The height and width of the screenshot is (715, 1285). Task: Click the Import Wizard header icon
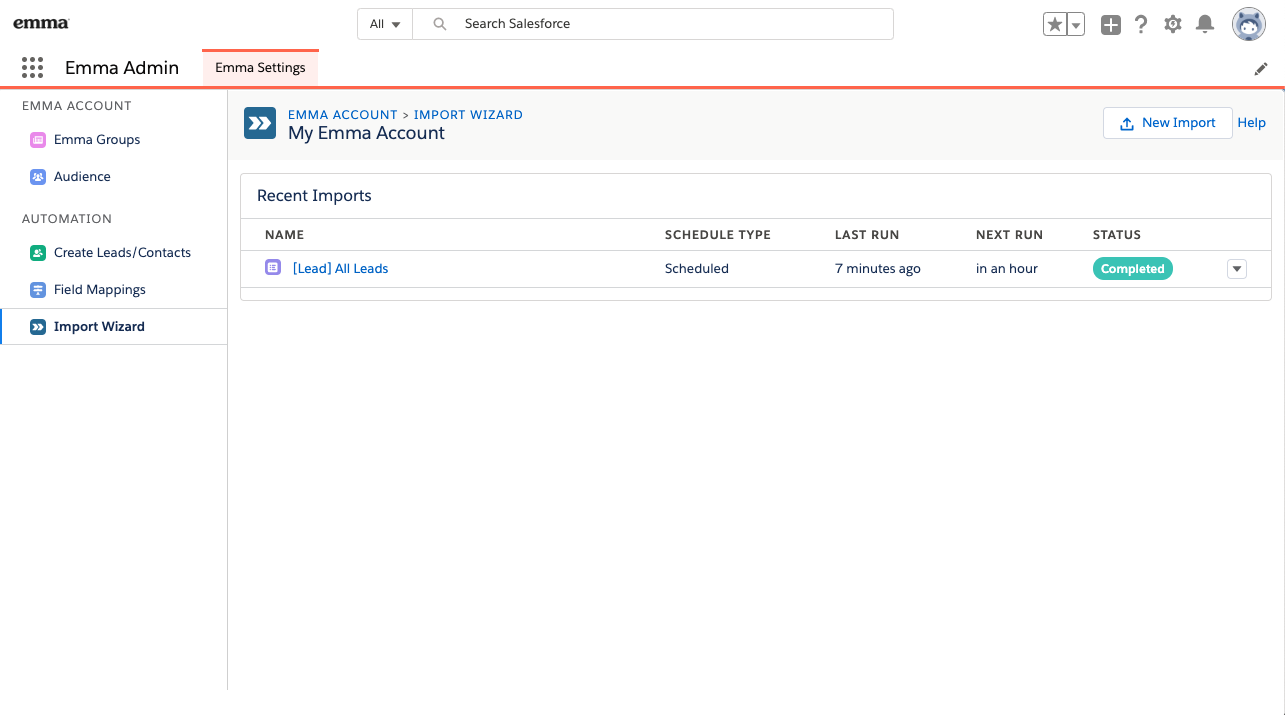(x=260, y=123)
